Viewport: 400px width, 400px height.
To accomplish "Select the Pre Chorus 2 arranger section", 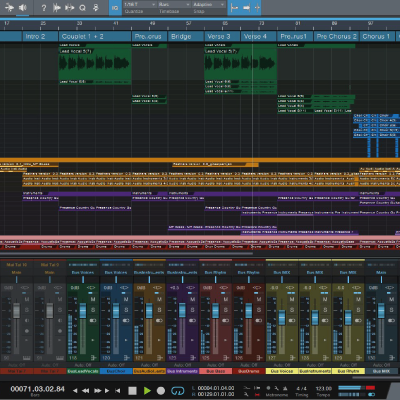I will 336,36.
